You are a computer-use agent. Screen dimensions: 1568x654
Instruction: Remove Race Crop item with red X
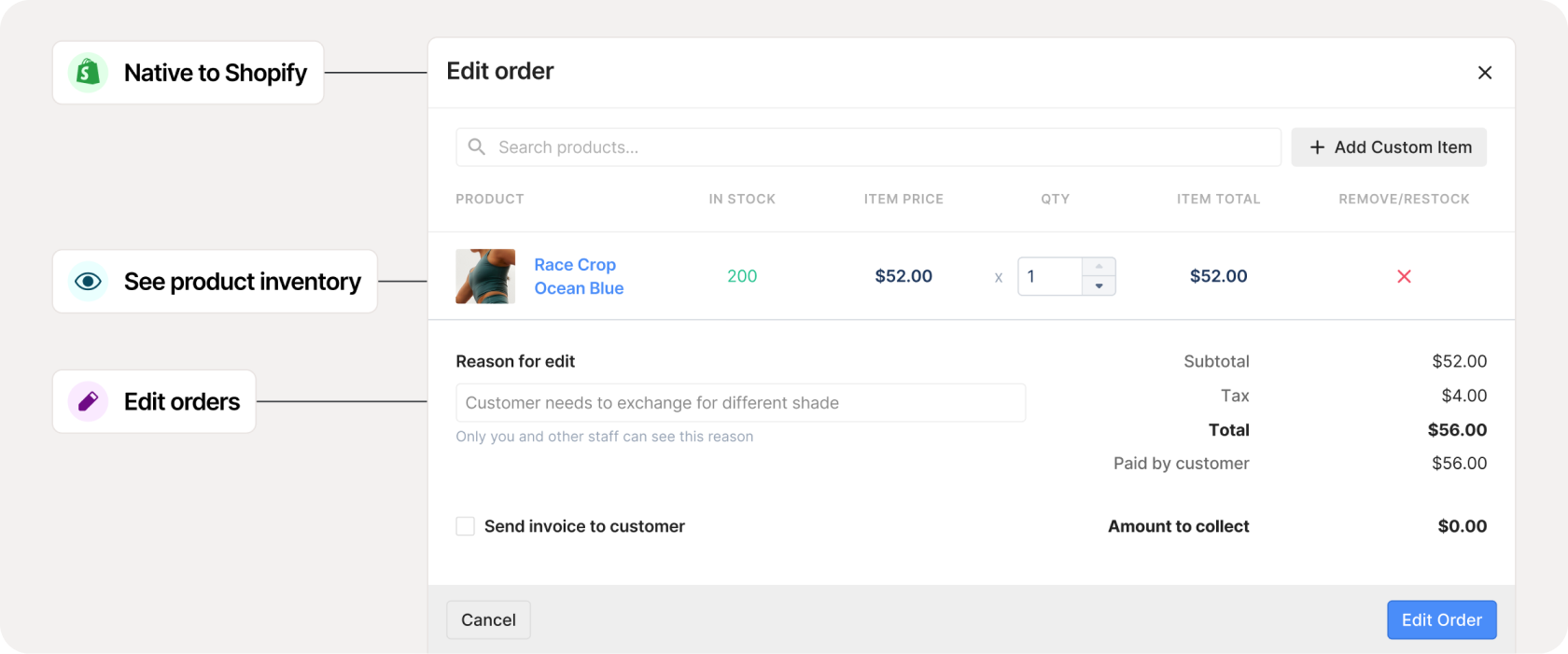(x=1404, y=276)
